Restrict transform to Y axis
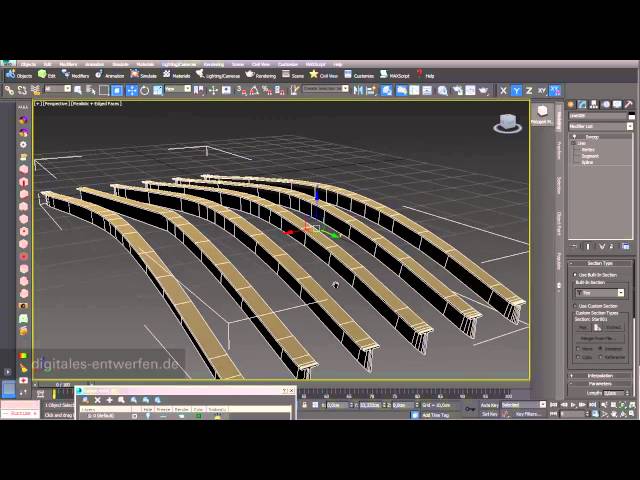 click(x=516, y=91)
